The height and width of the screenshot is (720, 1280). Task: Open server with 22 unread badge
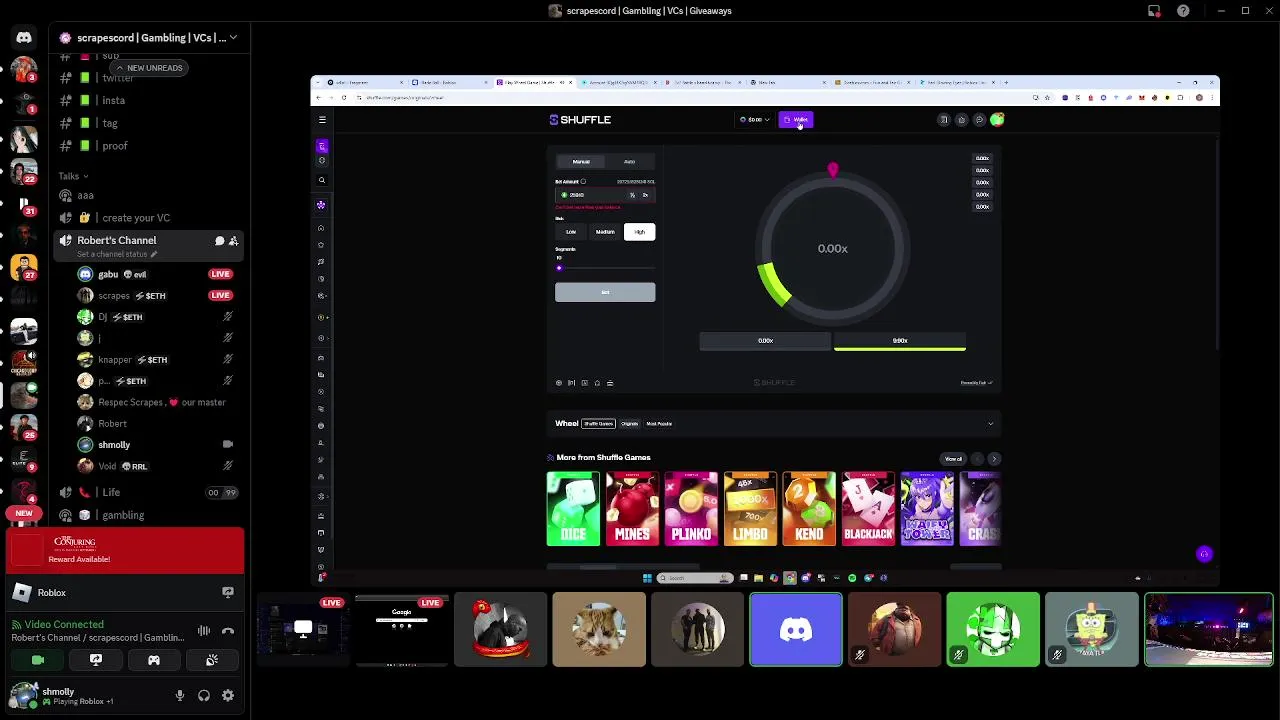click(23, 173)
